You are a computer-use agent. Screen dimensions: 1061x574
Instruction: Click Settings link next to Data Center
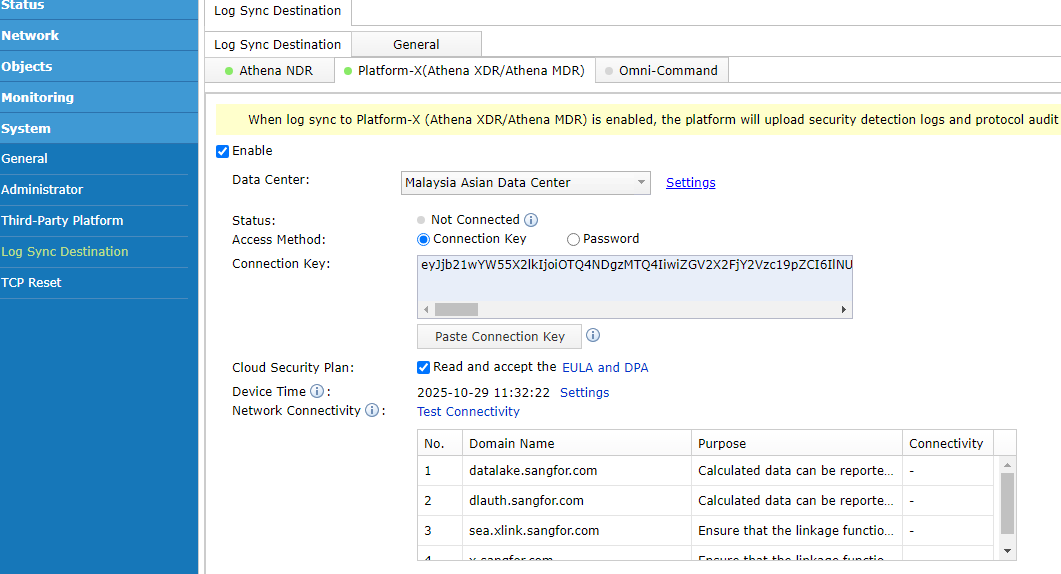point(690,183)
